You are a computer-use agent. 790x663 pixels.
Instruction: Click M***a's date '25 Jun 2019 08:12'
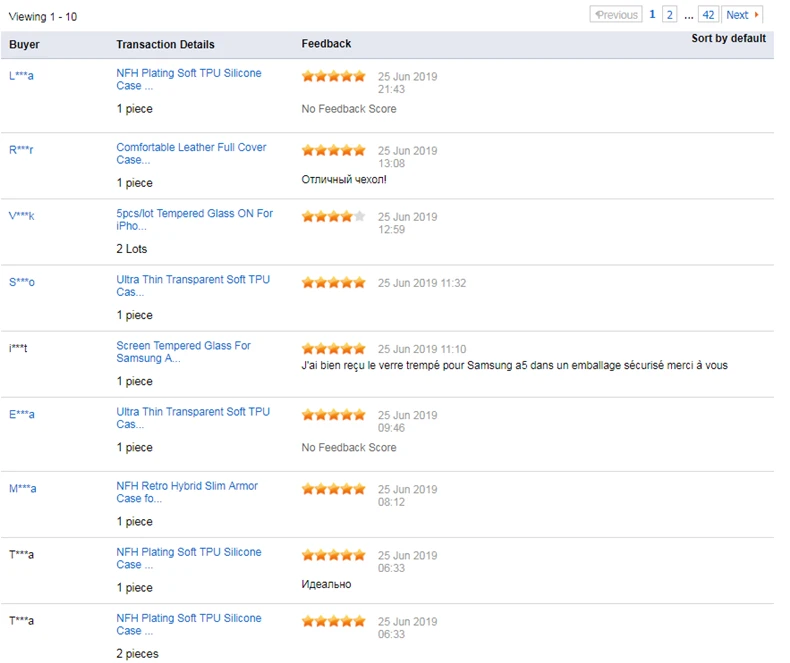pos(407,496)
